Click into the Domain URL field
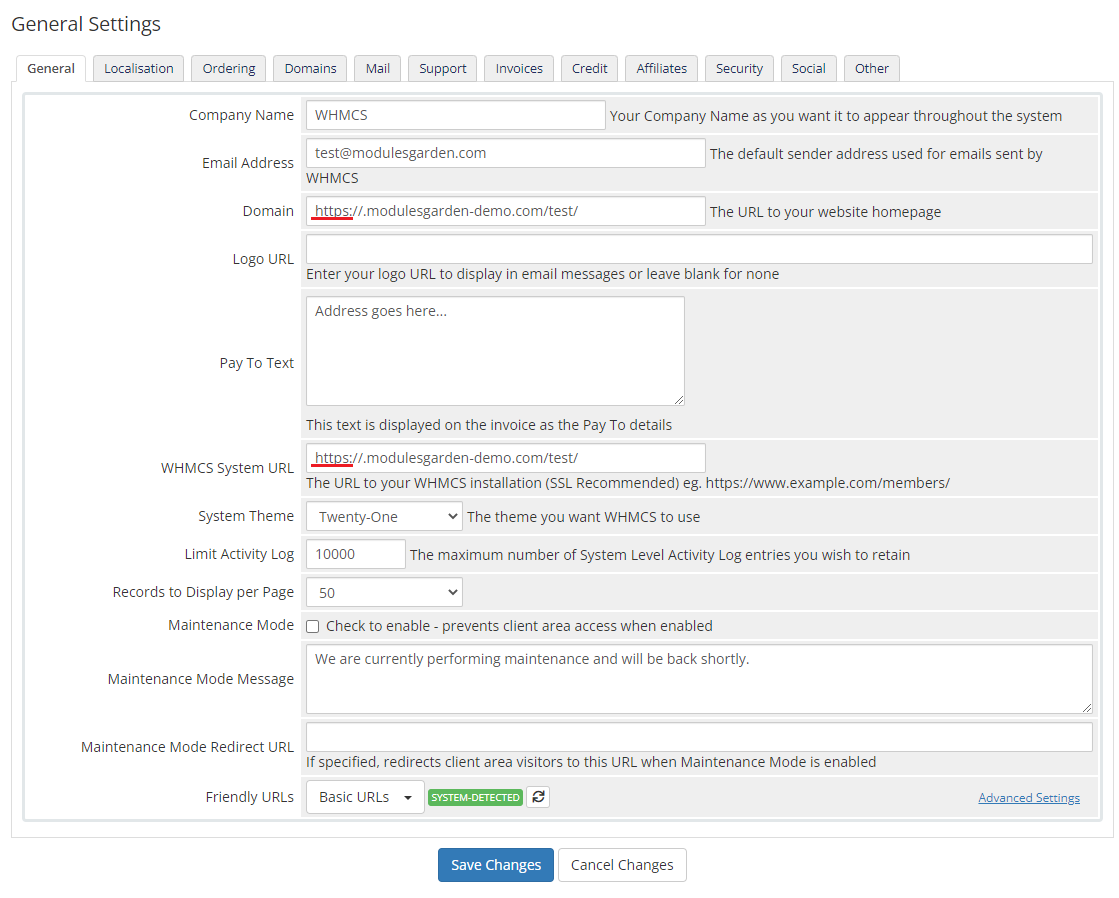Image resolution: width=1119 pixels, height=898 pixels. (505, 211)
